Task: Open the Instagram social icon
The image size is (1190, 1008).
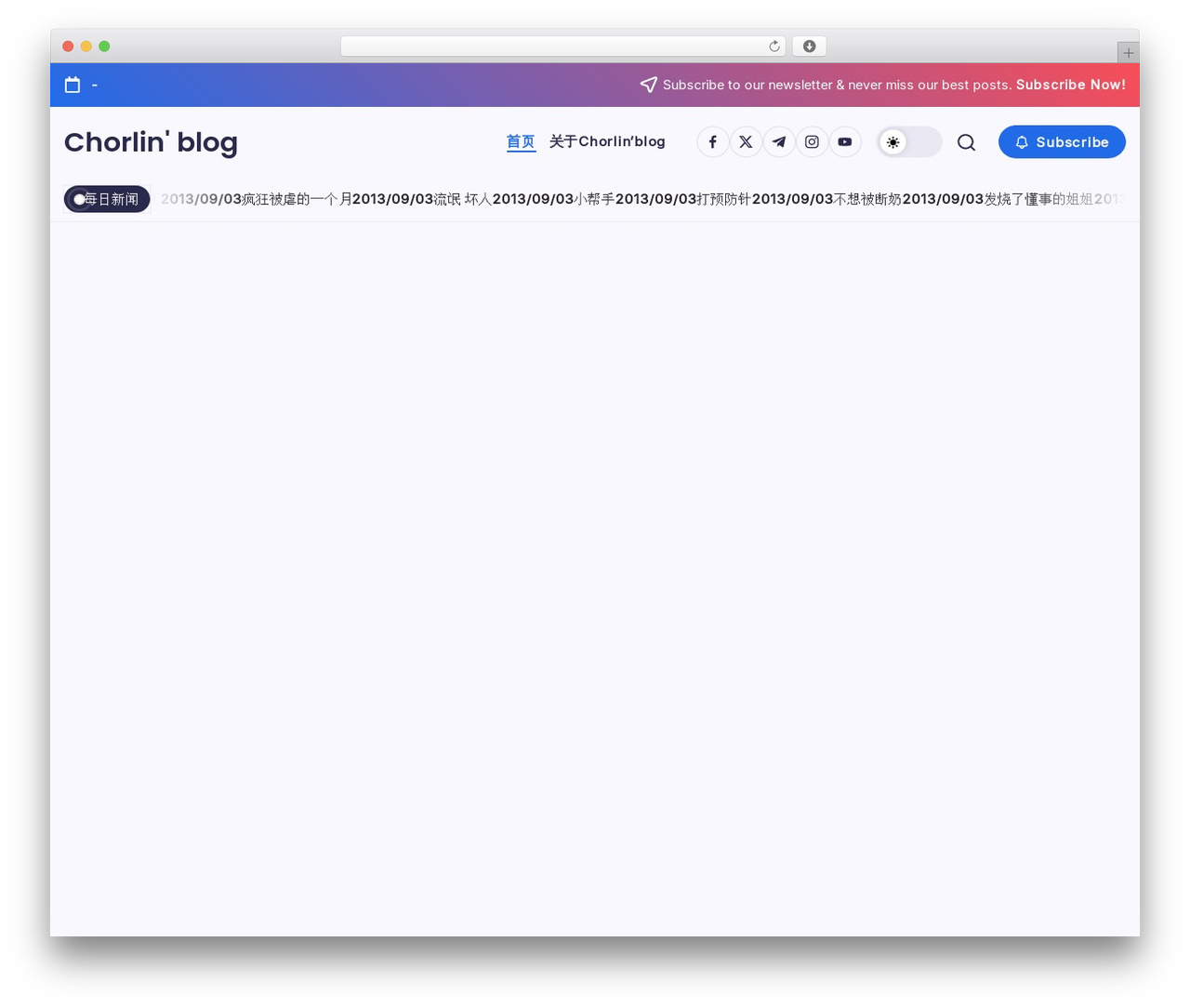Action: [x=812, y=142]
